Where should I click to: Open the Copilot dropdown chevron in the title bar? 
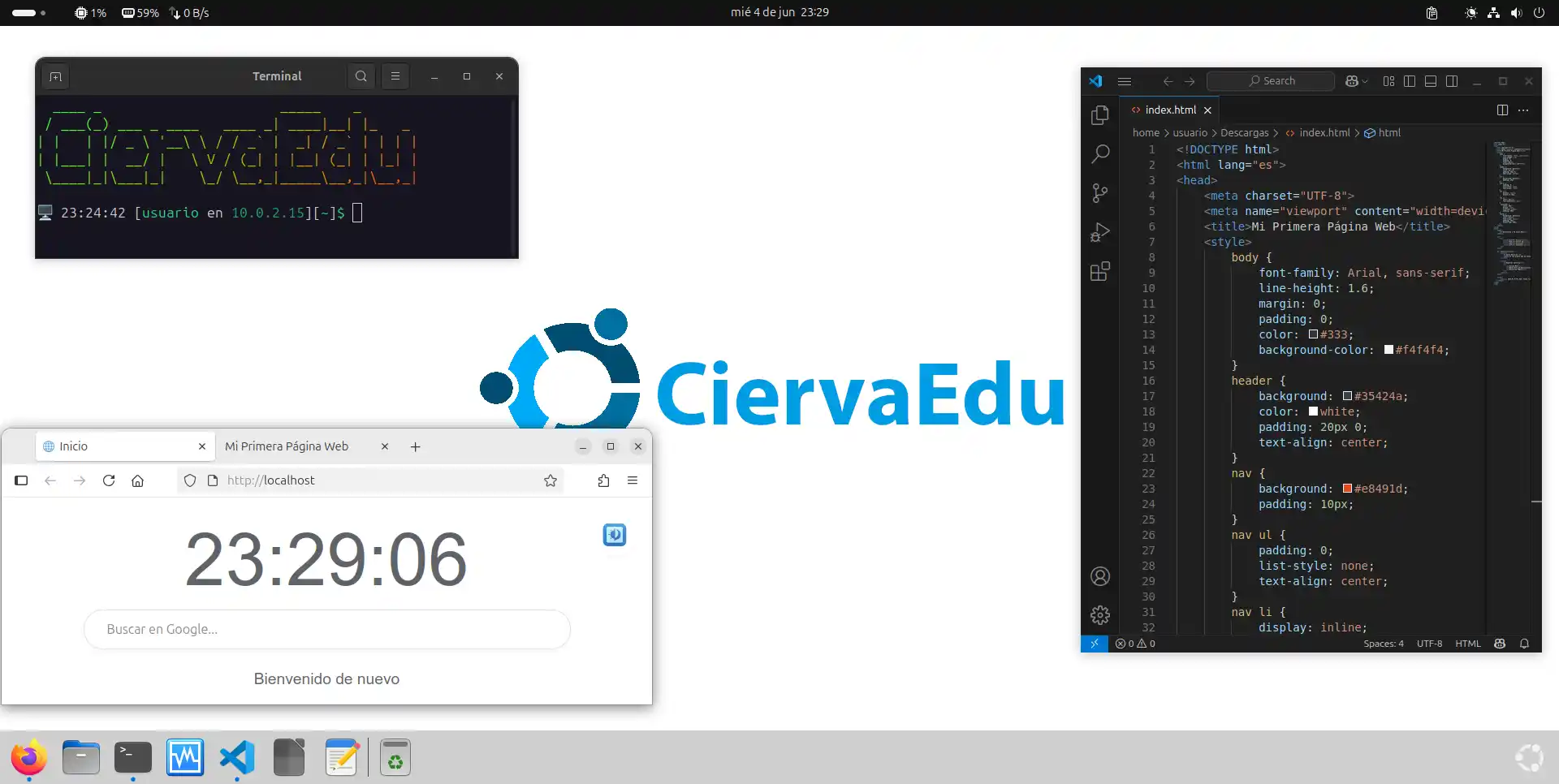click(1363, 81)
